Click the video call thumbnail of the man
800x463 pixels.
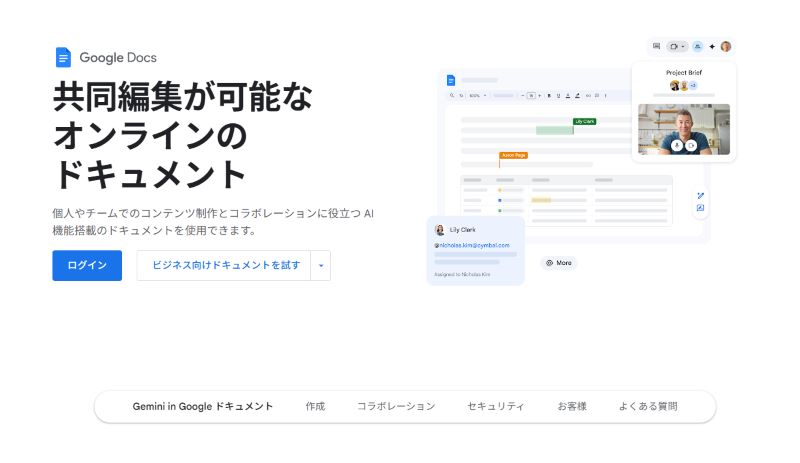pos(684,129)
